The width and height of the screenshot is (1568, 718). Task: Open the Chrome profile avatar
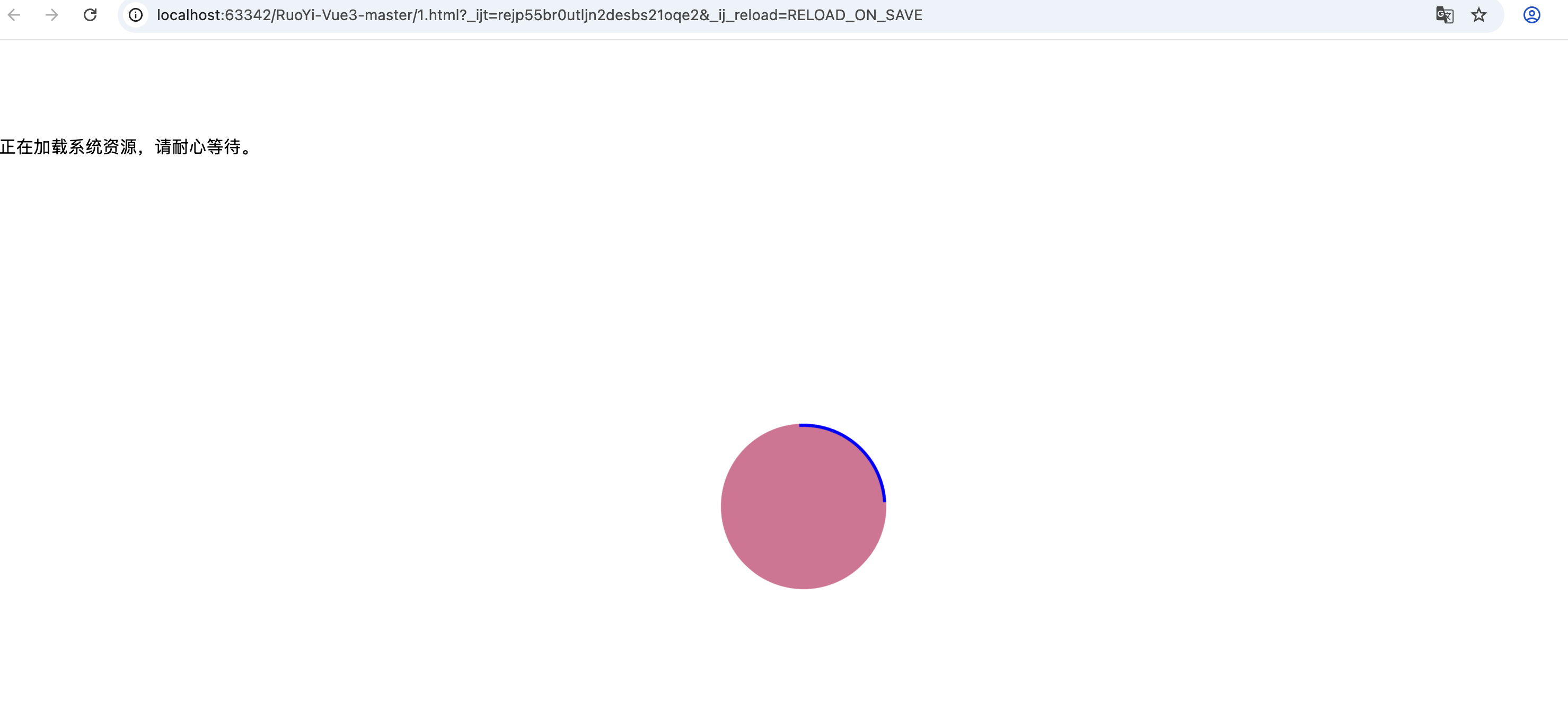click(x=1531, y=15)
